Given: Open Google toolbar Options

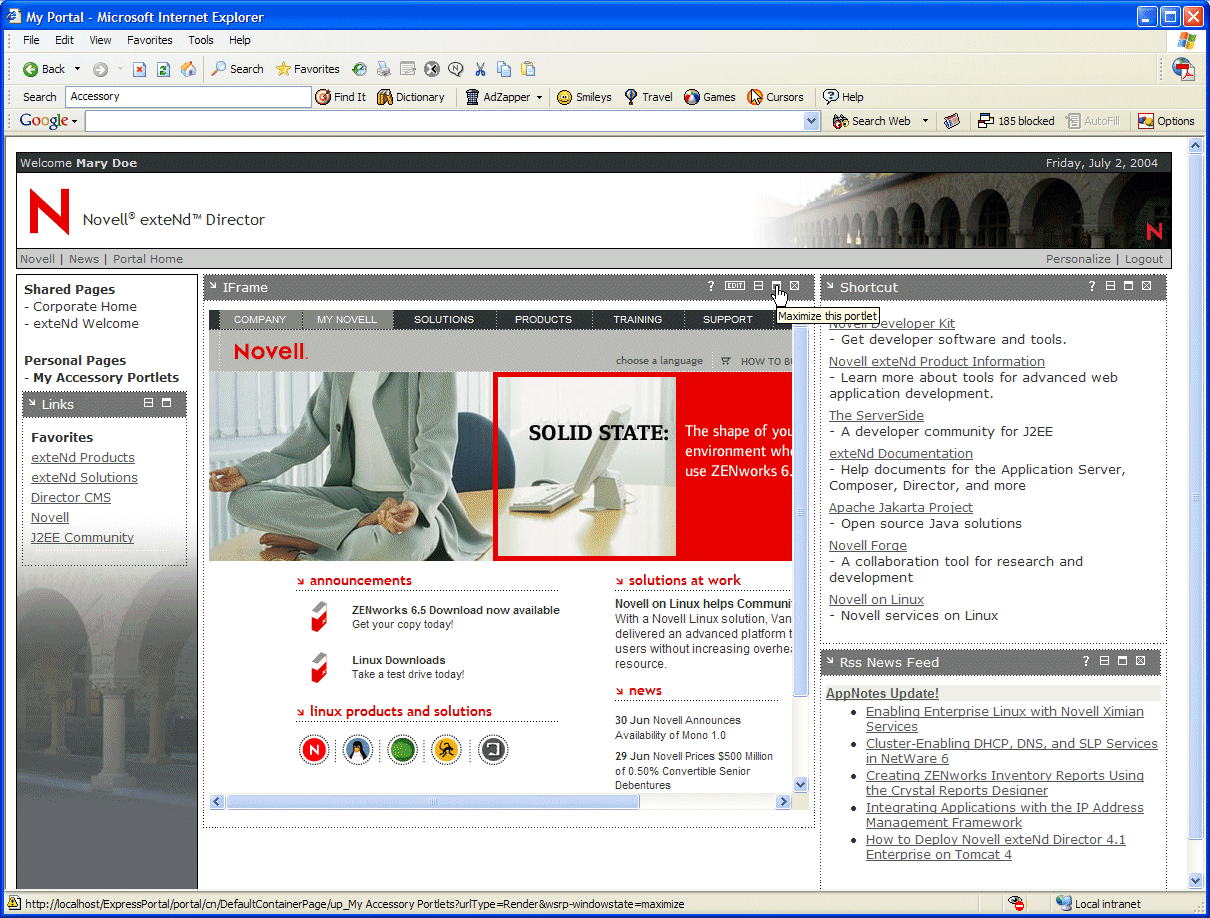Looking at the screenshot, I should 1166,121.
